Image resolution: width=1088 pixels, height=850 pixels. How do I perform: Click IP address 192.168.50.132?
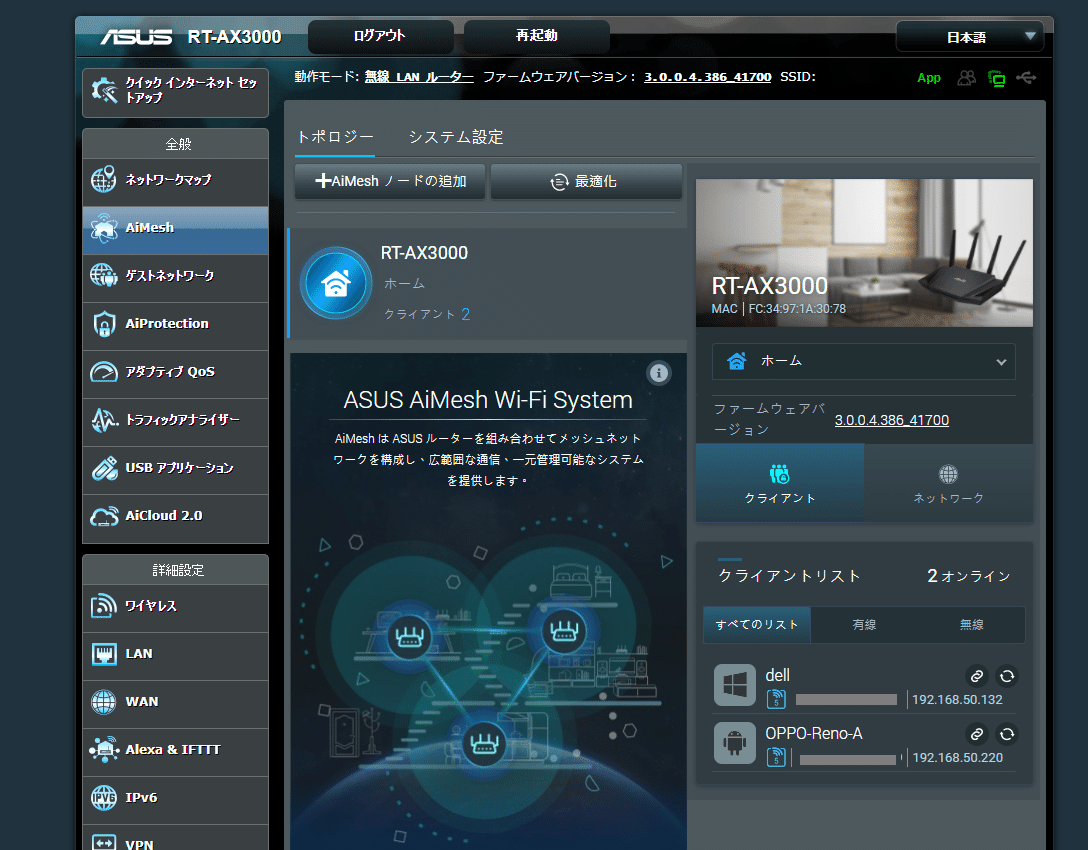point(957,699)
